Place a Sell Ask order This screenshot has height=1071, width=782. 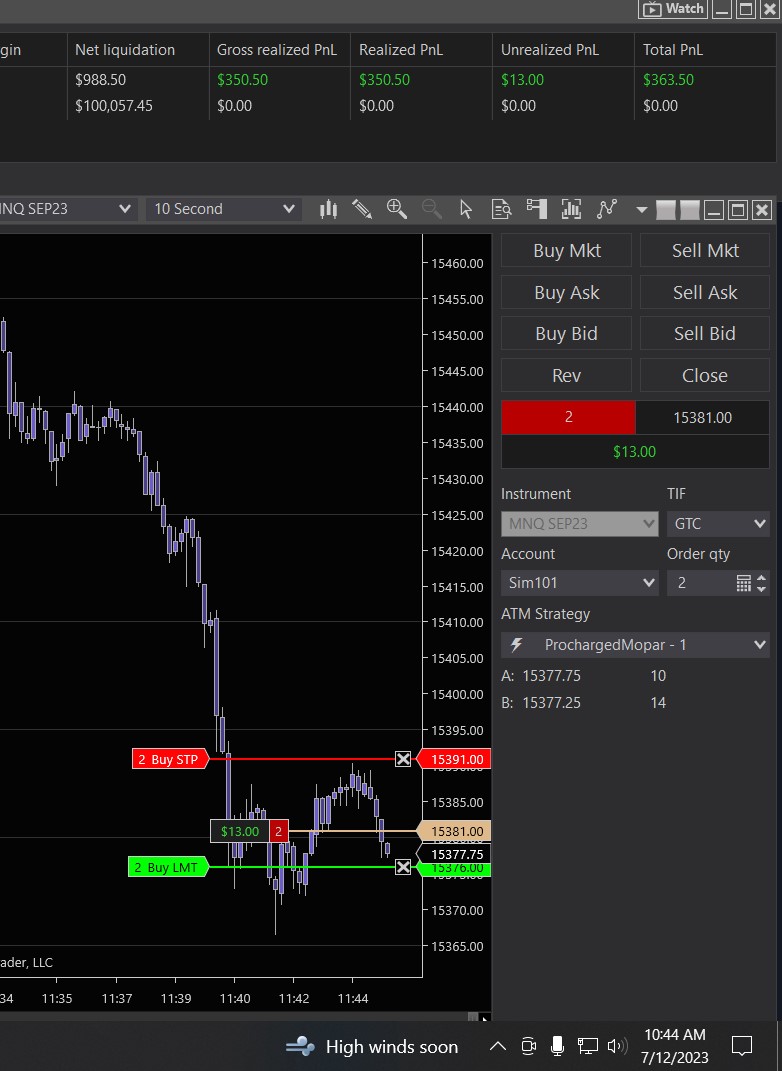click(705, 292)
